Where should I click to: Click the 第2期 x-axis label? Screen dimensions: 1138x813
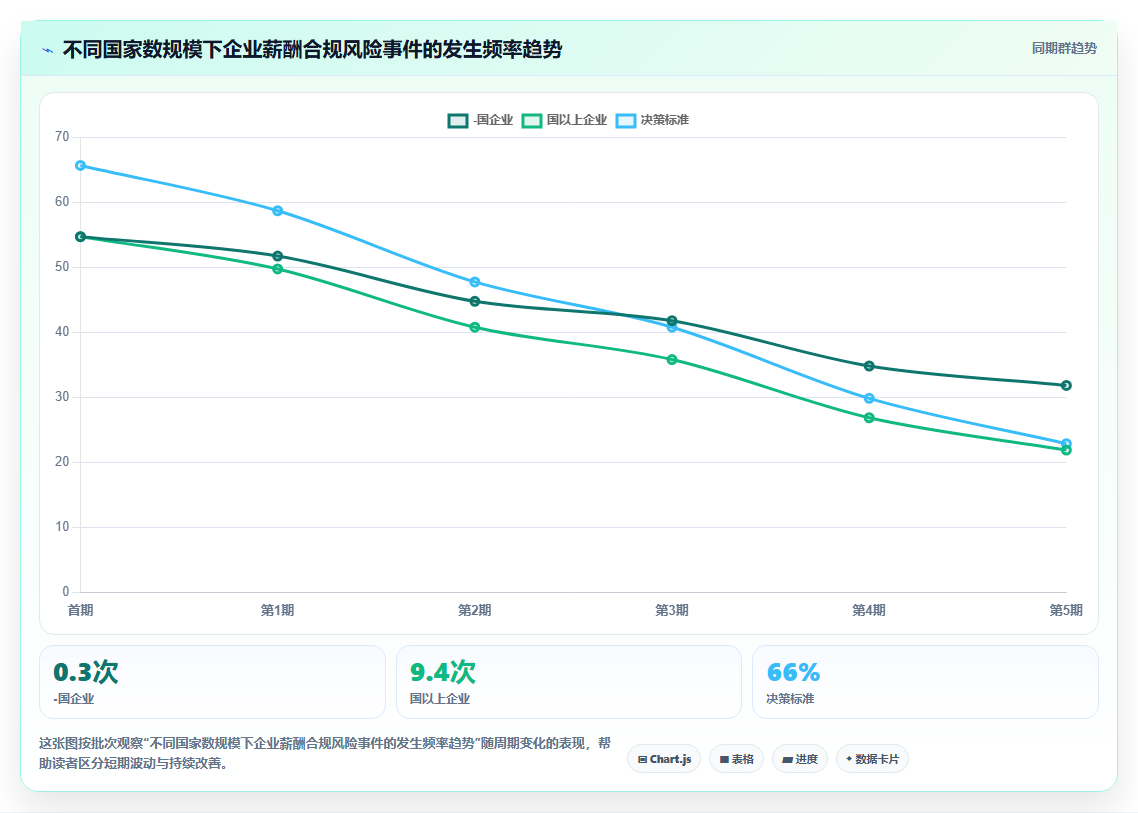[475, 610]
